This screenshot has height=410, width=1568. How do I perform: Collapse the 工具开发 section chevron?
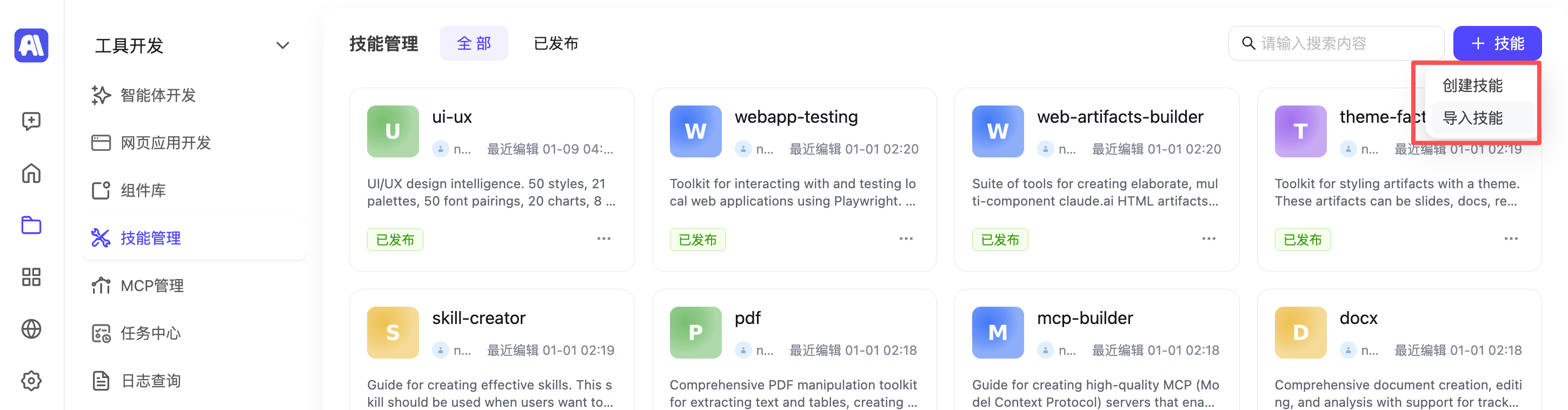[282, 45]
